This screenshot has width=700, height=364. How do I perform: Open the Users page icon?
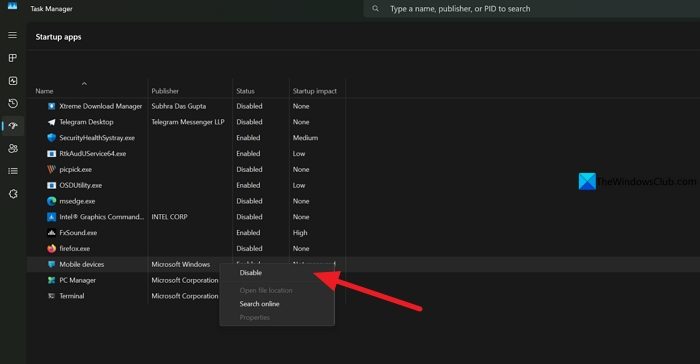pyautogui.click(x=12, y=148)
